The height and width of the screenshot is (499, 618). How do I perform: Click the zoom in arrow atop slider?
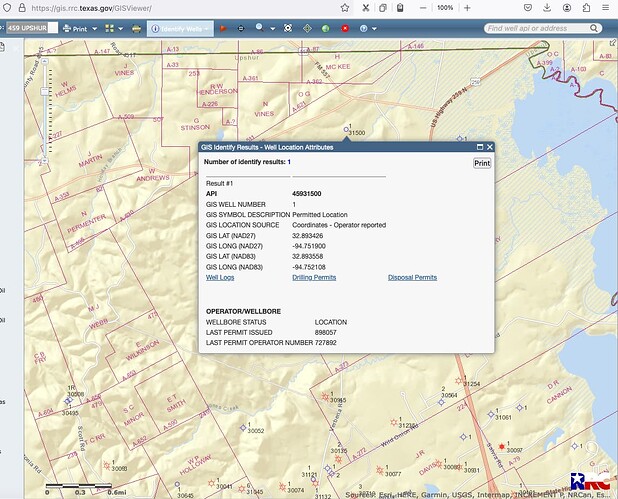[45, 62]
